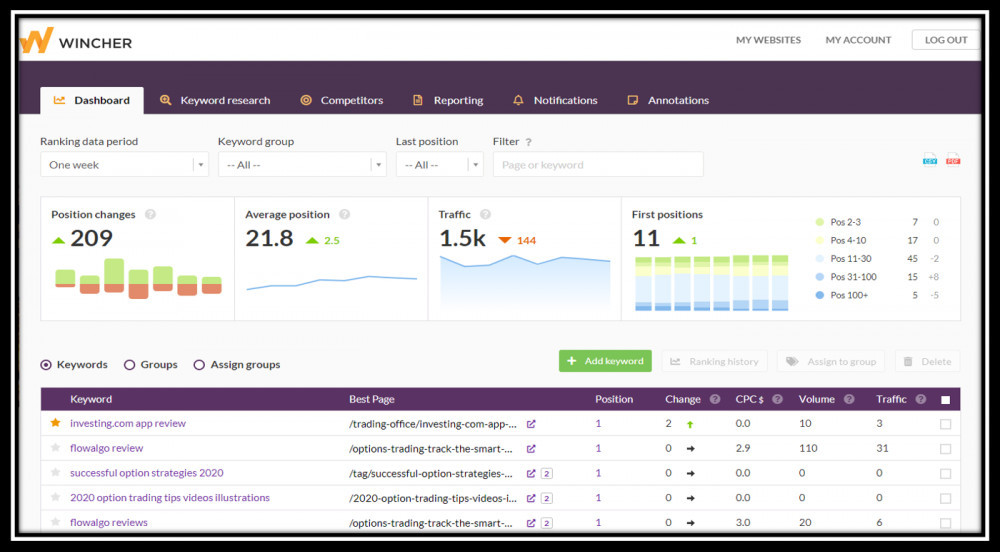Viewport: 1000px width, 552px height.
Task: Open help icon in Traffic column header
Action: click(x=920, y=399)
